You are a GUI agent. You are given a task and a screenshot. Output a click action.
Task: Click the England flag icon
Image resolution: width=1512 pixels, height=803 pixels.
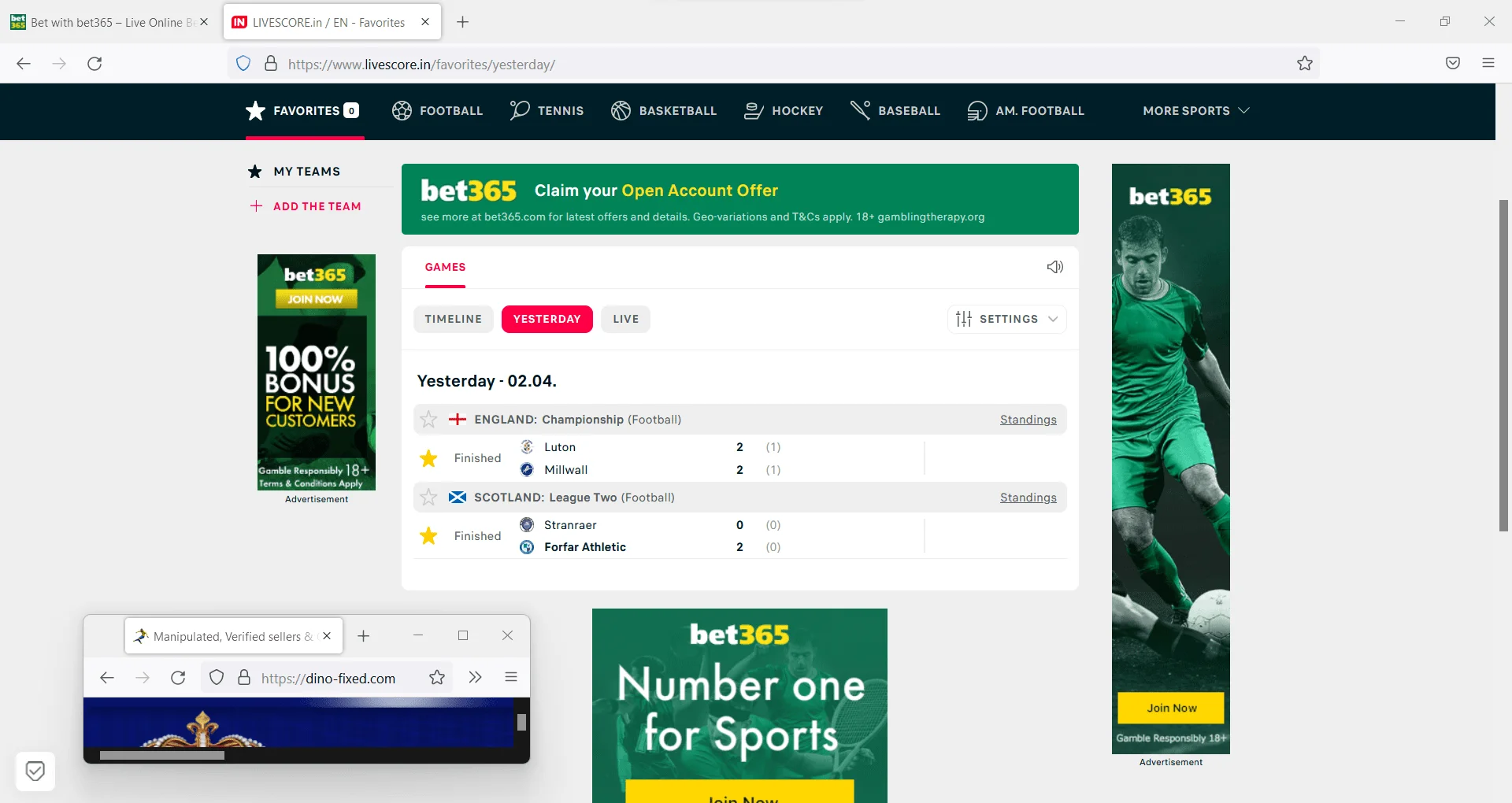click(458, 420)
